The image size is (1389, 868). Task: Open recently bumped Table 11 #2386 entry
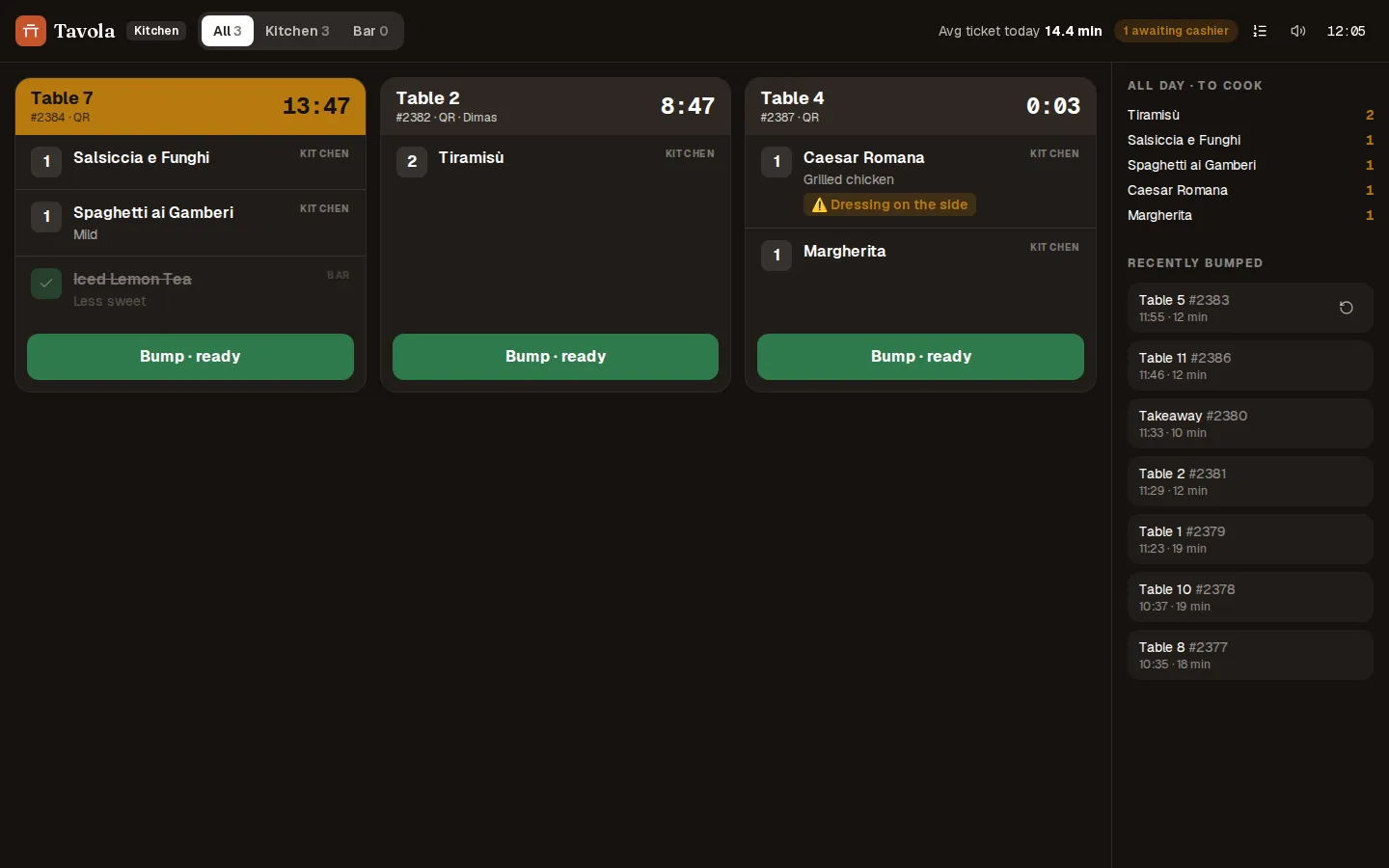click(1250, 366)
